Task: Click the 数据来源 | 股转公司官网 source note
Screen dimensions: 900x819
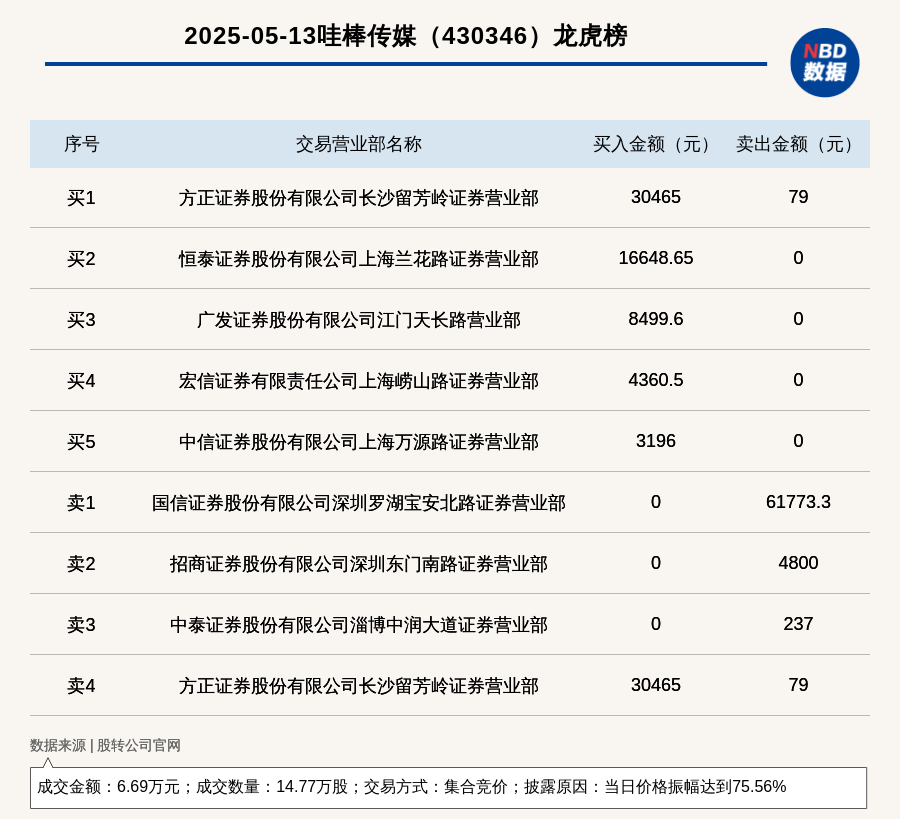Action: (x=105, y=745)
